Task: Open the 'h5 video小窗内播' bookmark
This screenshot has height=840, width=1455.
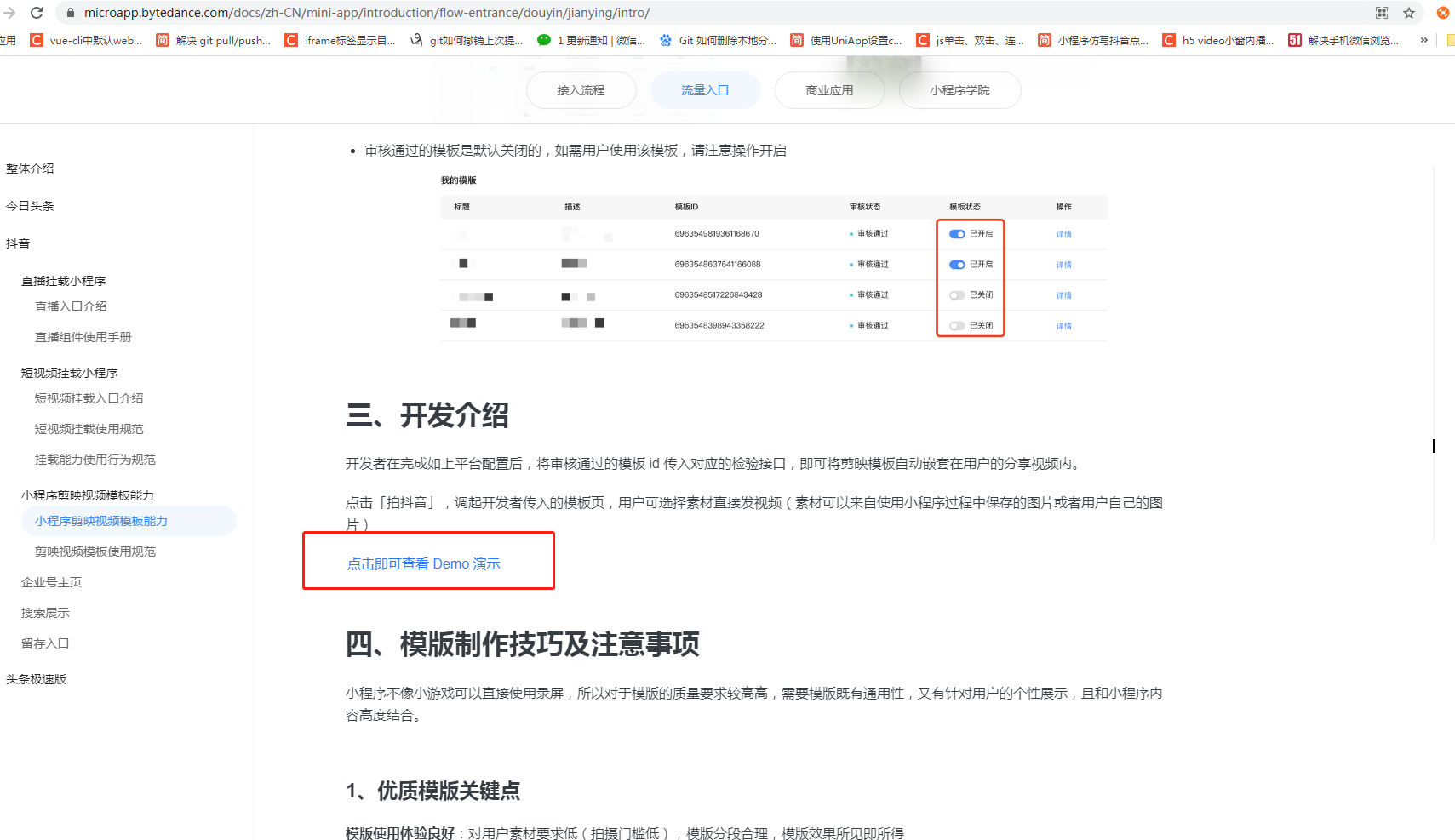Action: [1218, 40]
